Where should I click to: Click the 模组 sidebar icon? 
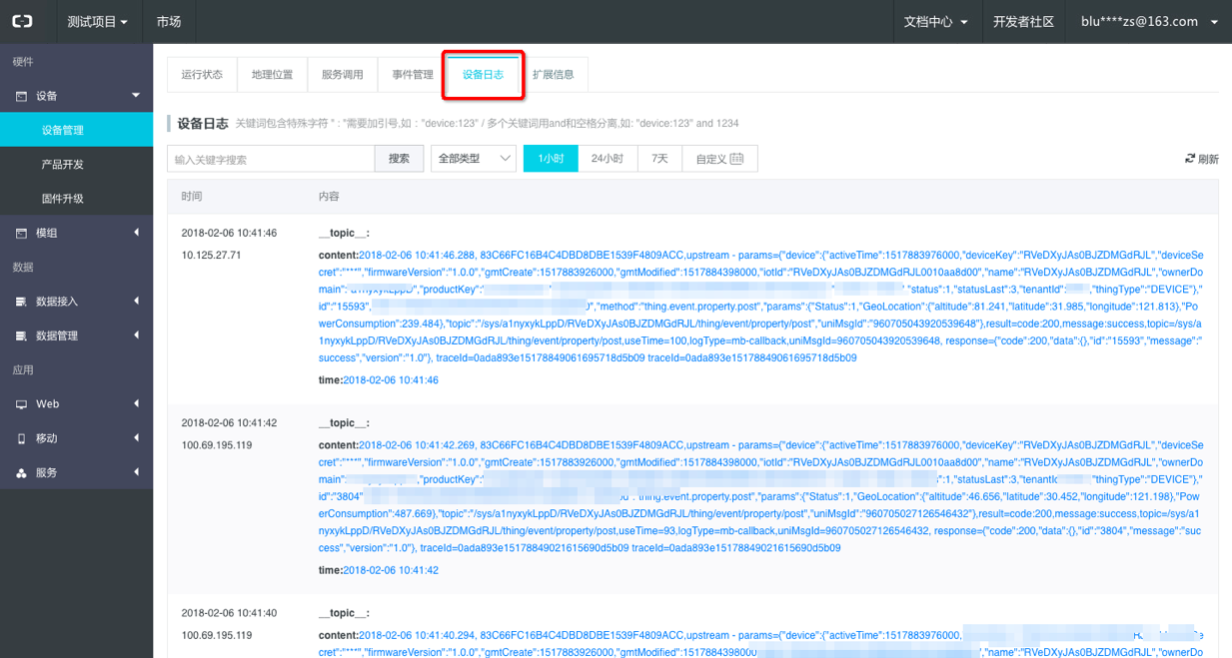pyautogui.click(x=20, y=233)
